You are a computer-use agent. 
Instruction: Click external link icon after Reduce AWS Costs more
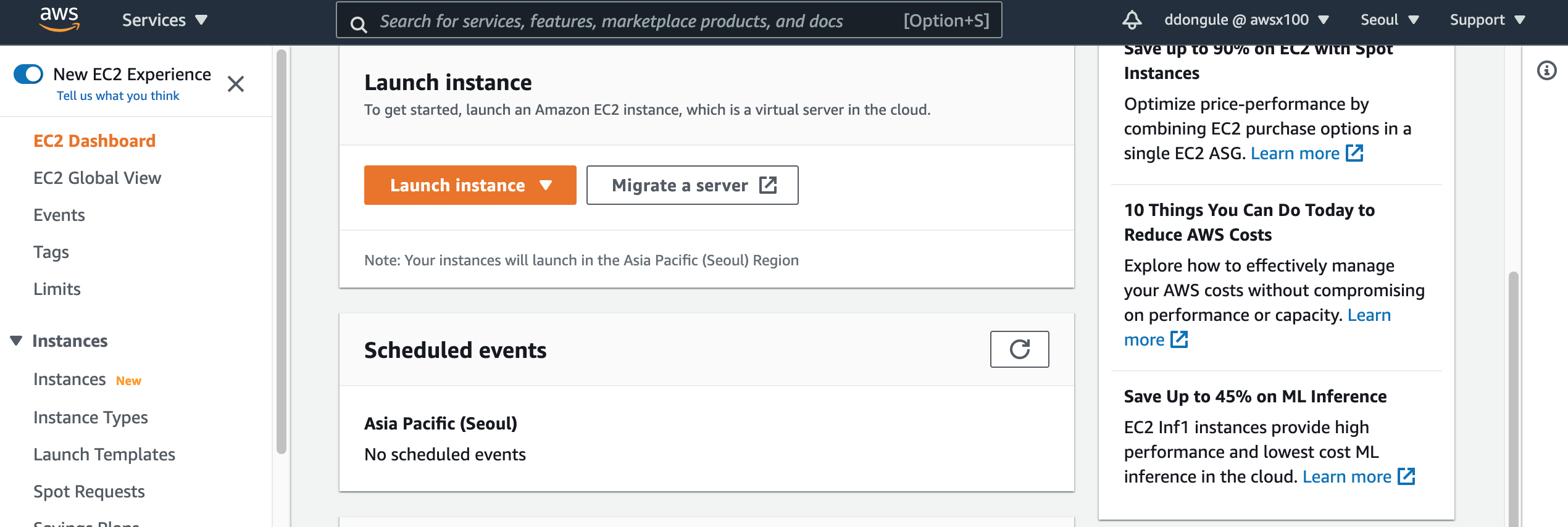[1179, 339]
